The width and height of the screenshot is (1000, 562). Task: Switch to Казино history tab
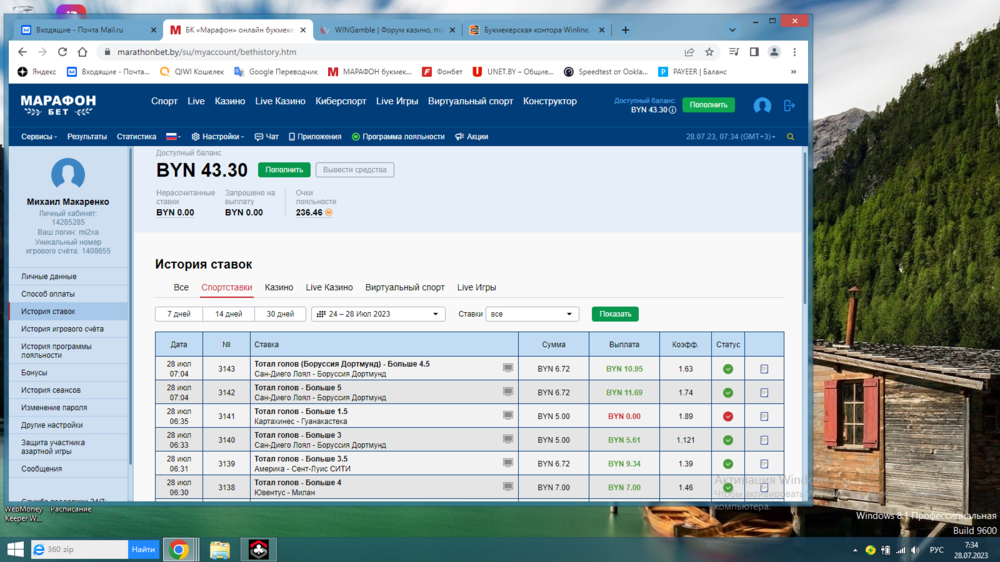coord(279,287)
